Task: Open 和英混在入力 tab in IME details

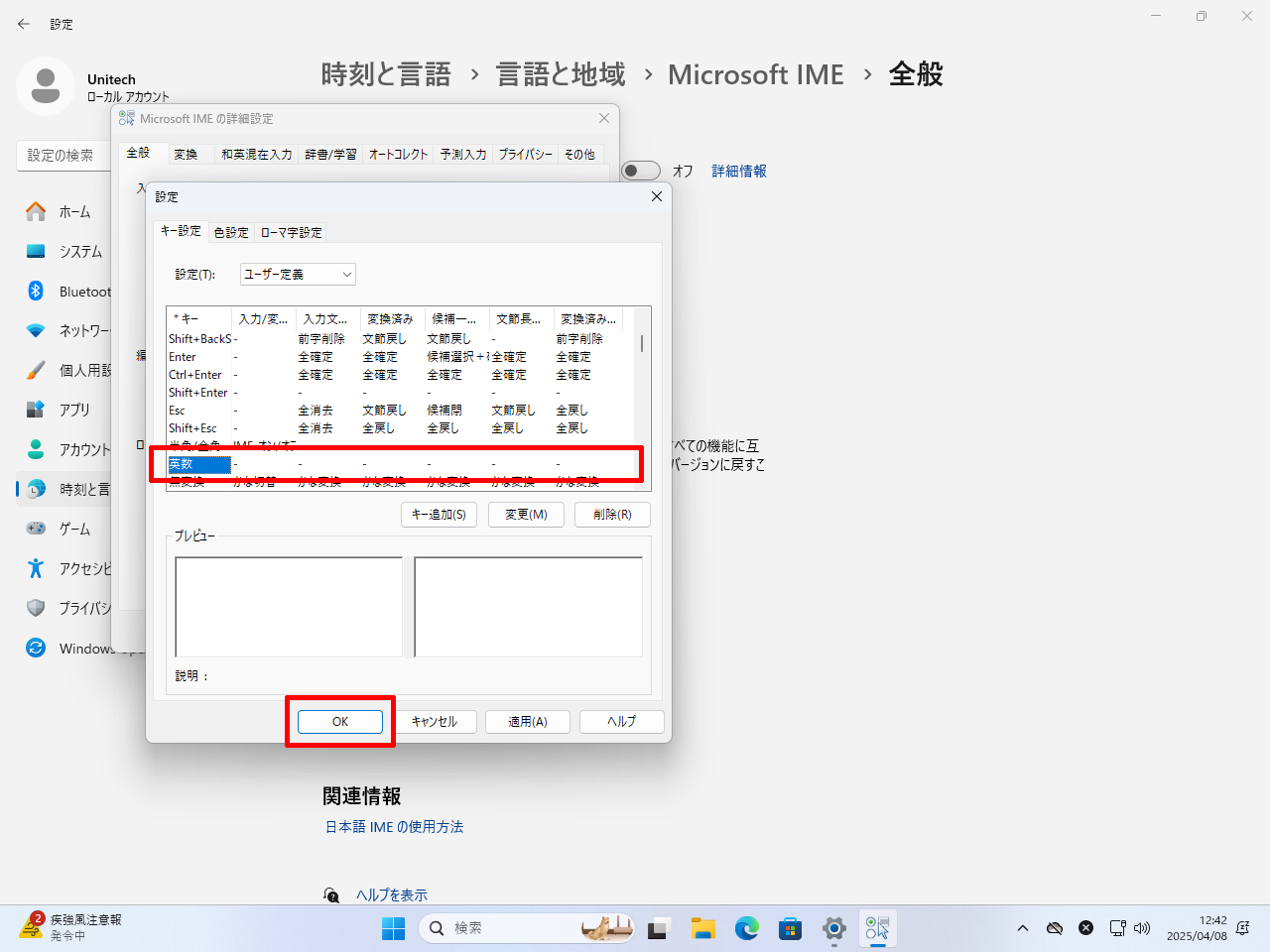Action: (256, 154)
